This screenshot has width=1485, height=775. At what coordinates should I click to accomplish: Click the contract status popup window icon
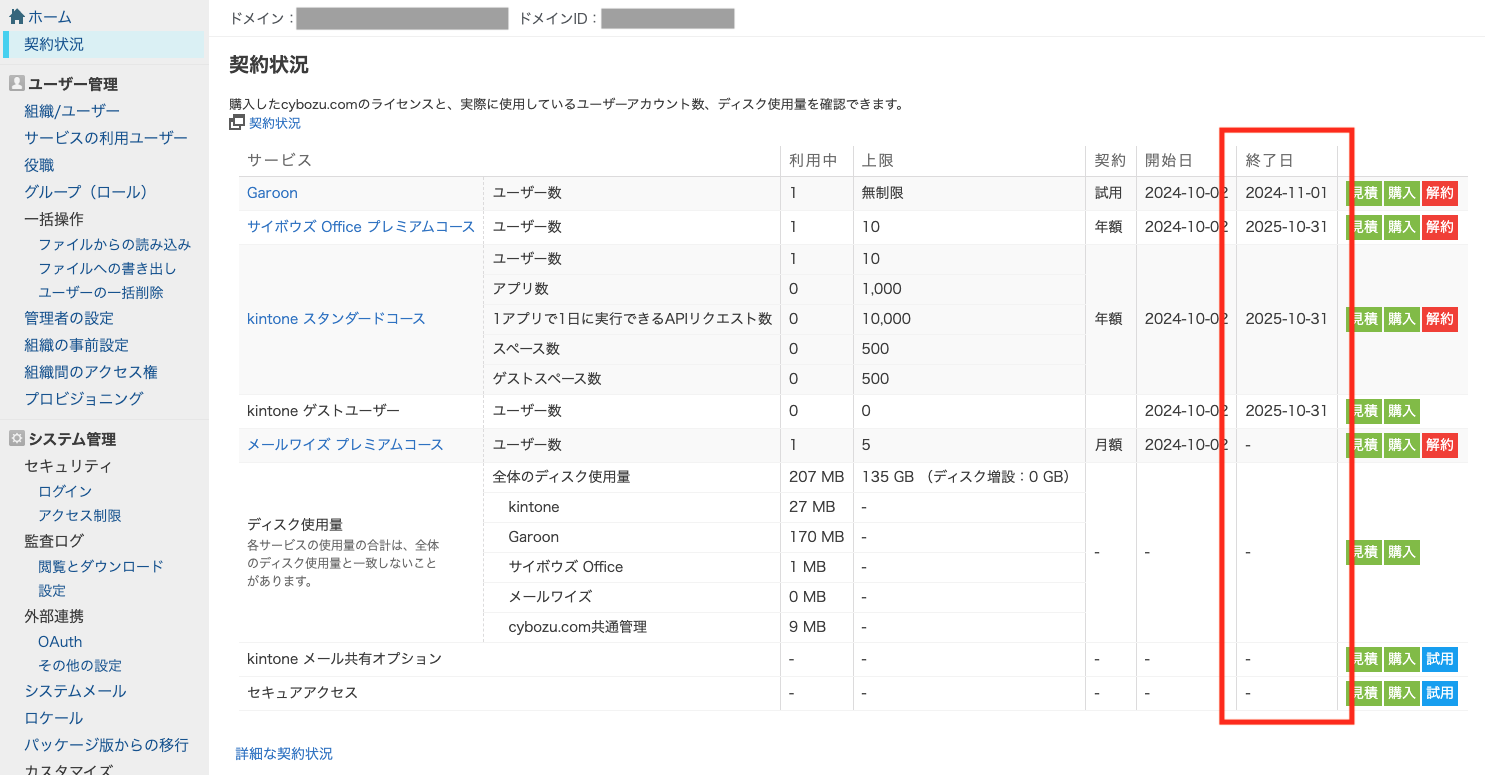237,123
